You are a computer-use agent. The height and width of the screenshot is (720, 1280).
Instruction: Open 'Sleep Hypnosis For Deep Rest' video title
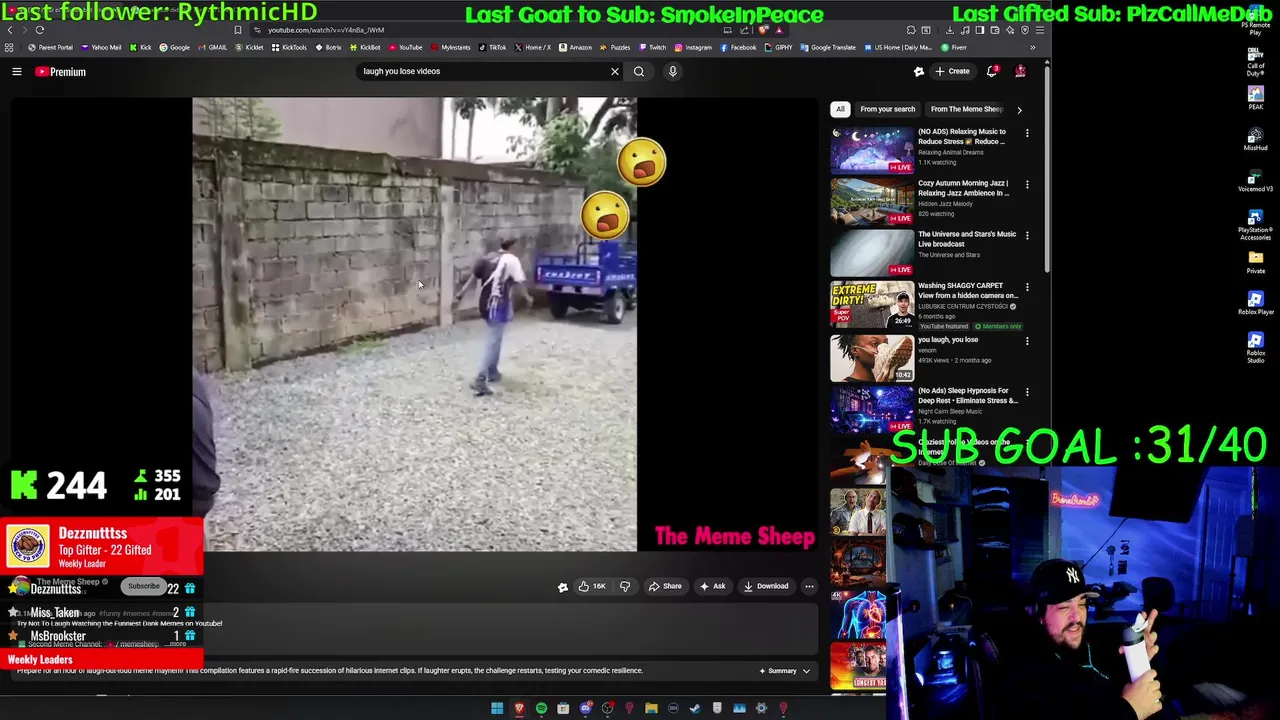click(x=967, y=396)
